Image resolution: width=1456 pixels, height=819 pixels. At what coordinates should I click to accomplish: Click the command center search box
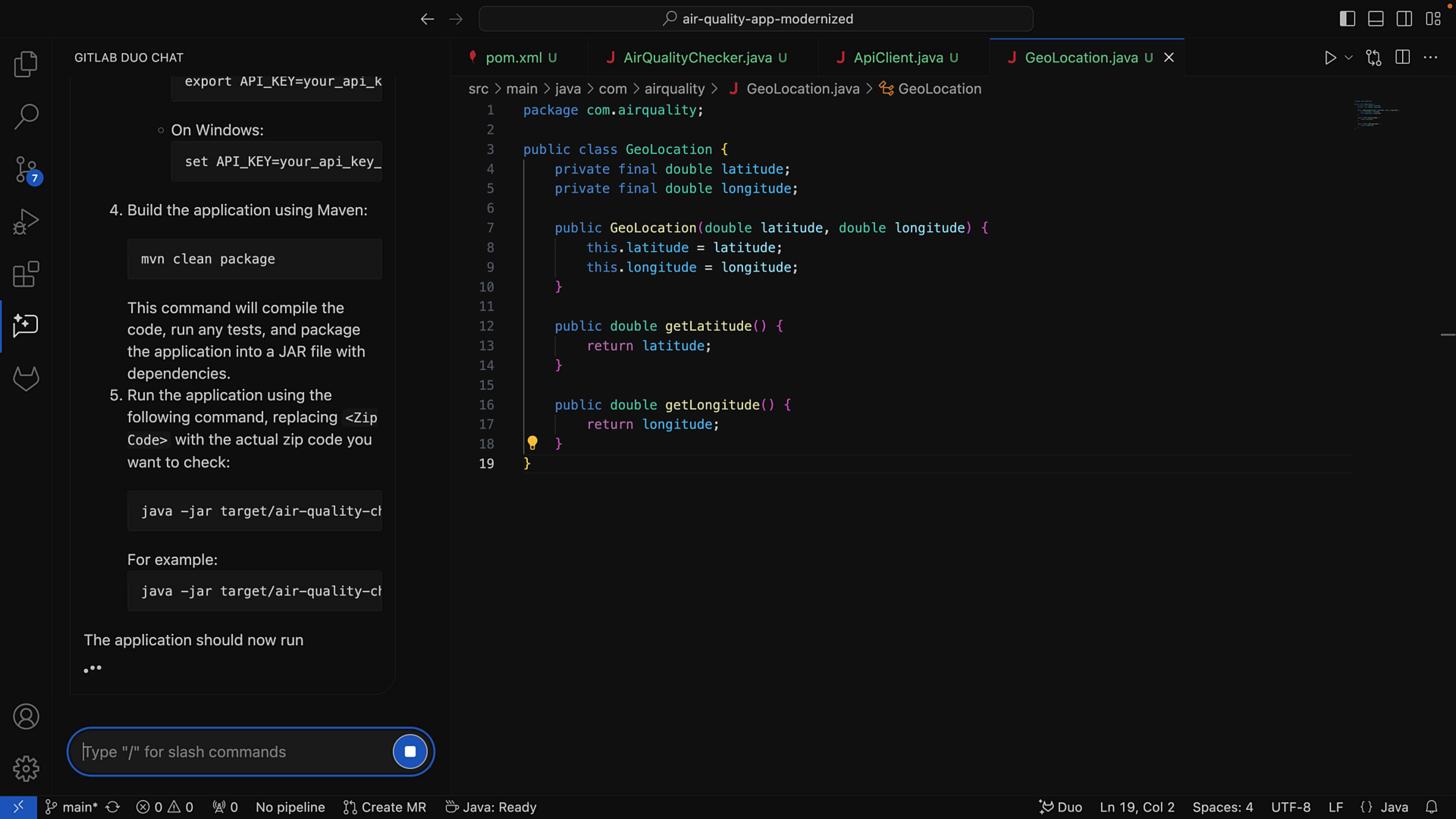[756, 19]
